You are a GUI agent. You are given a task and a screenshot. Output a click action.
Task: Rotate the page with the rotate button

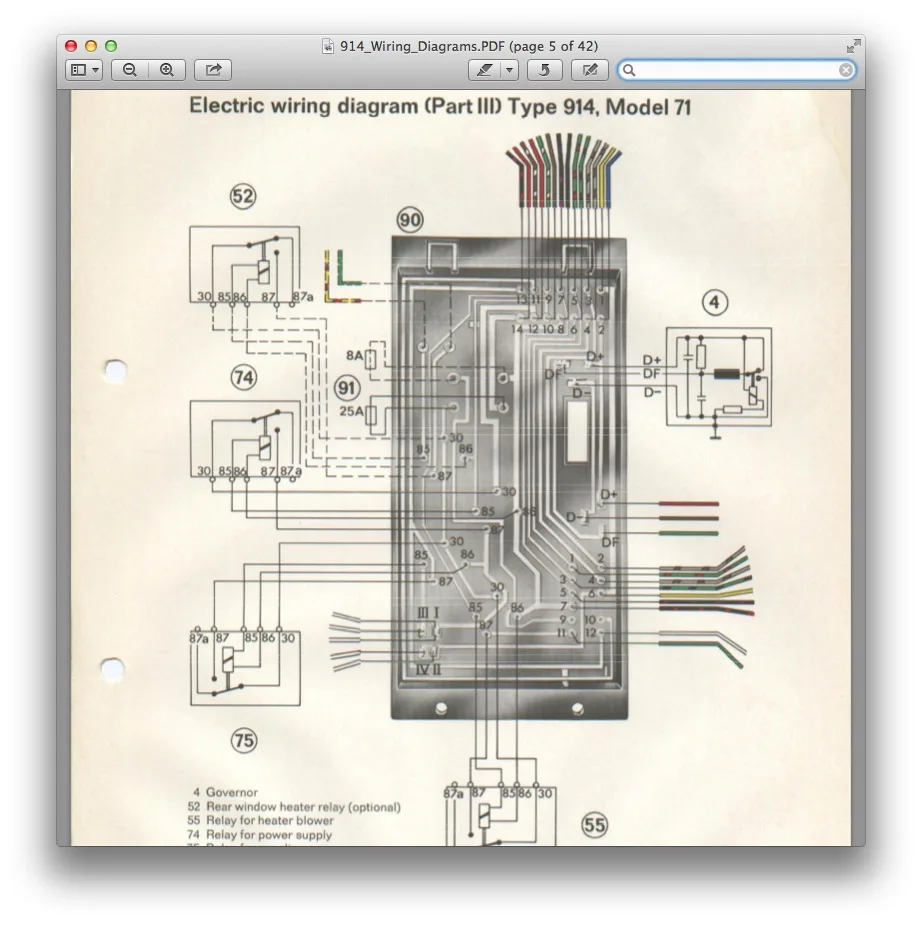[x=544, y=70]
